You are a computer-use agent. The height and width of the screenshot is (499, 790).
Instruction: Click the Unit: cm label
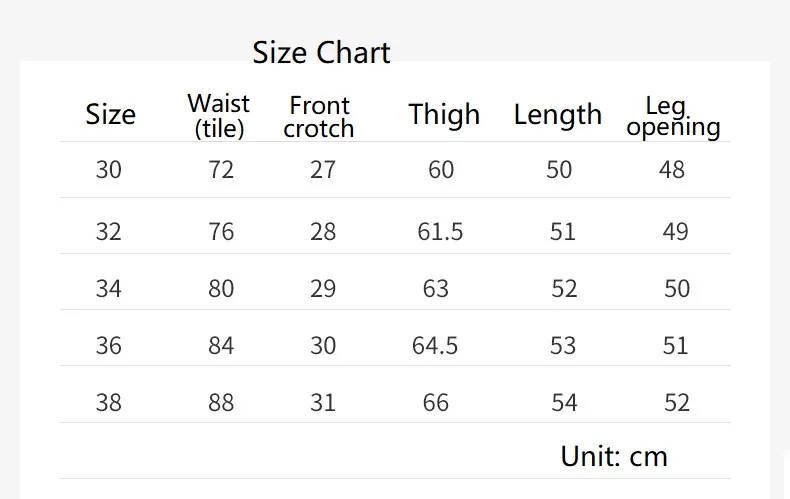(x=614, y=457)
